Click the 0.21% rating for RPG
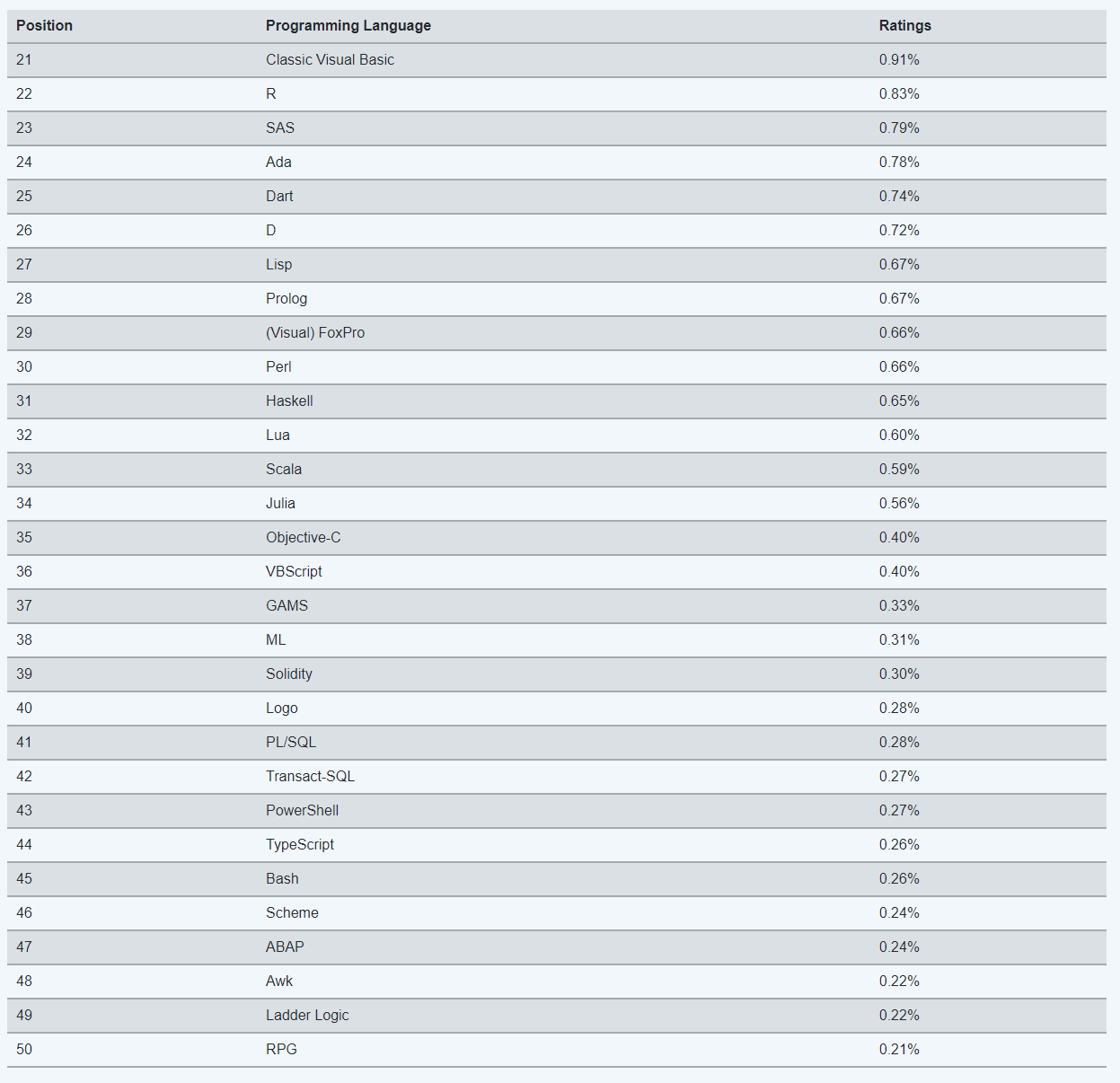Image resolution: width=1120 pixels, height=1083 pixels. [x=899, y=1049]
